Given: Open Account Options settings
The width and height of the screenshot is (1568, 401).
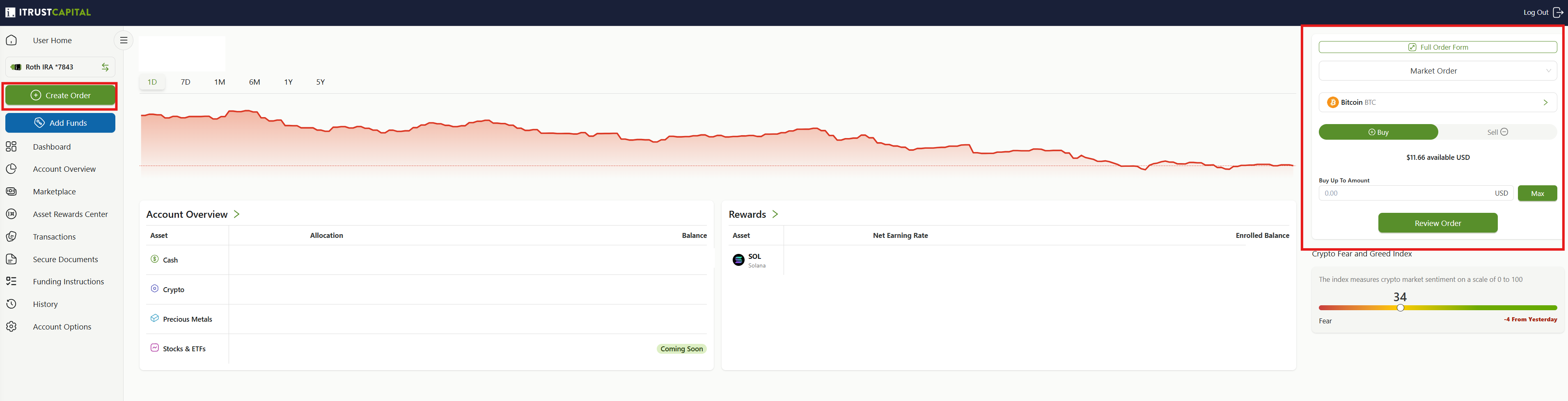Looking at the screenshot, I should pos(62,327).
